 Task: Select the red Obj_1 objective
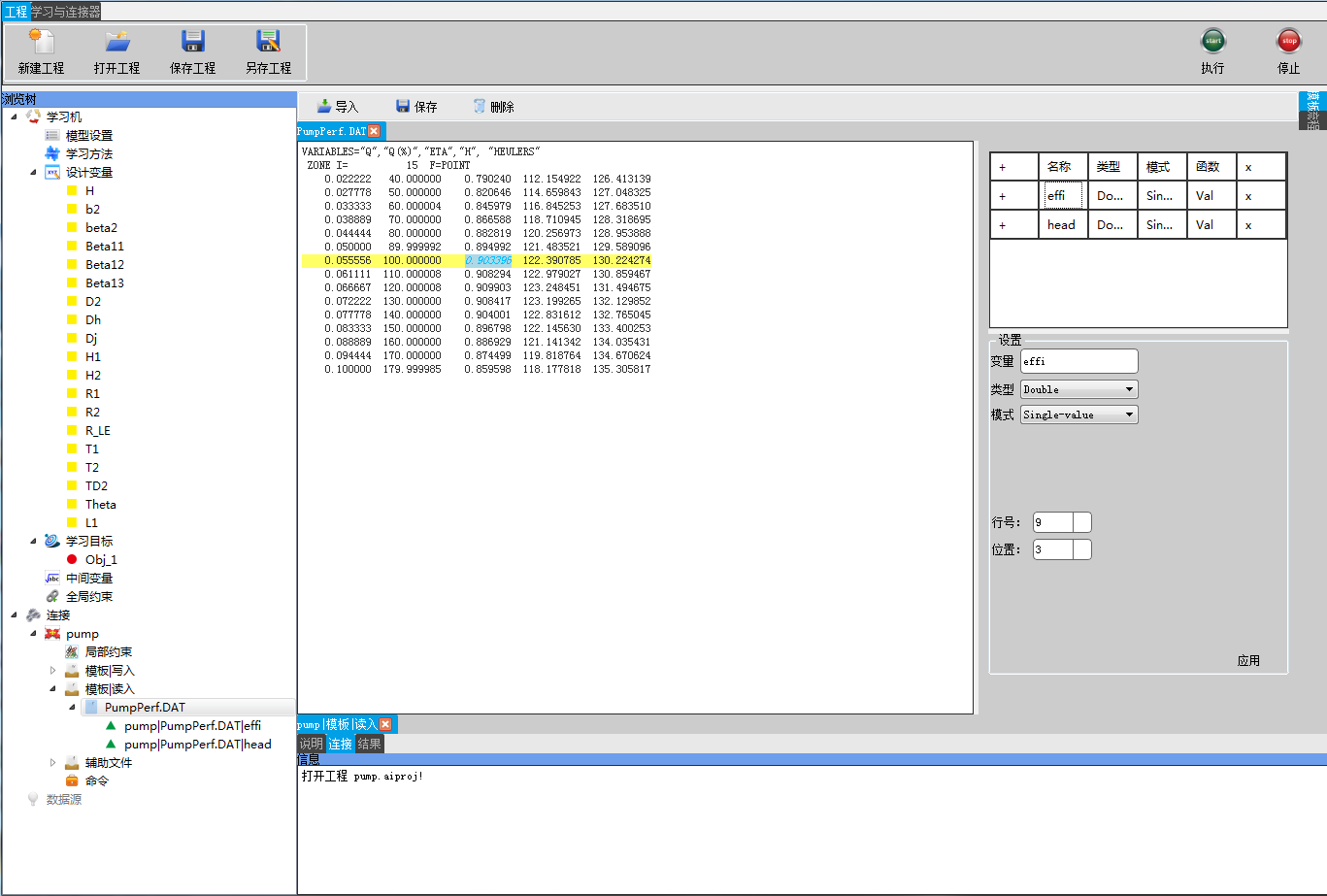click(x=101, y=559)
